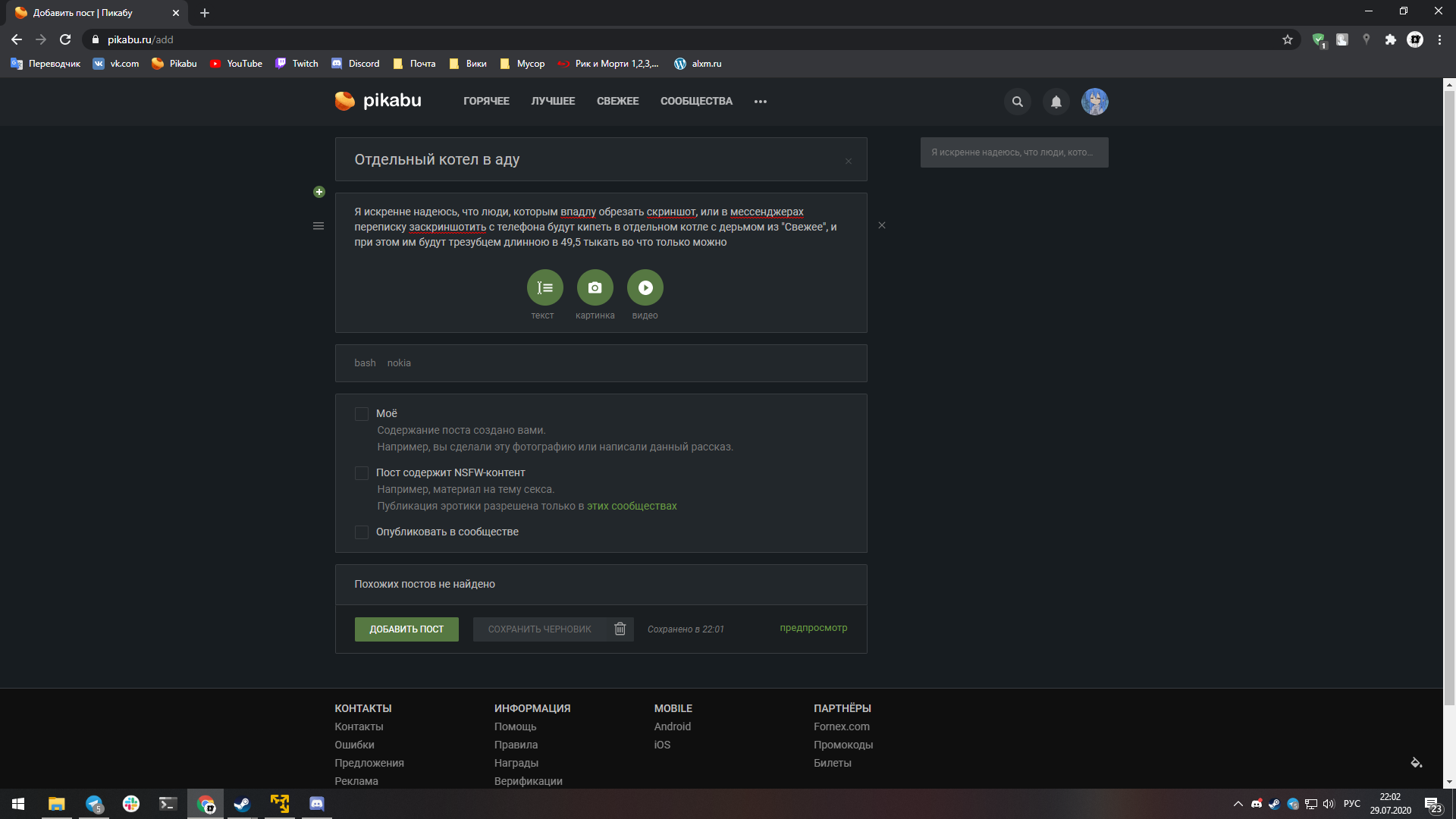The image size is (1456, 819).
Task: Delete draft with trash can icon
Action: 620,629
